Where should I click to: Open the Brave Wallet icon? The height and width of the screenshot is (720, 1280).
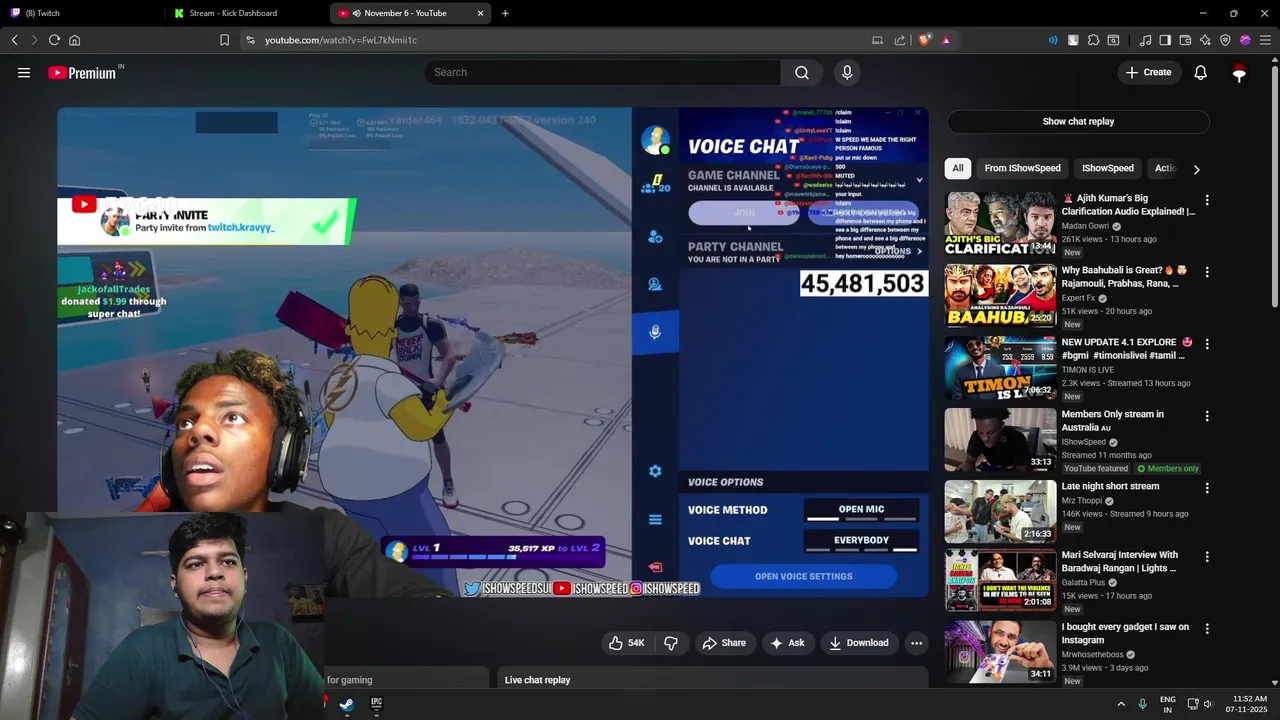[x=1185, y=40]
